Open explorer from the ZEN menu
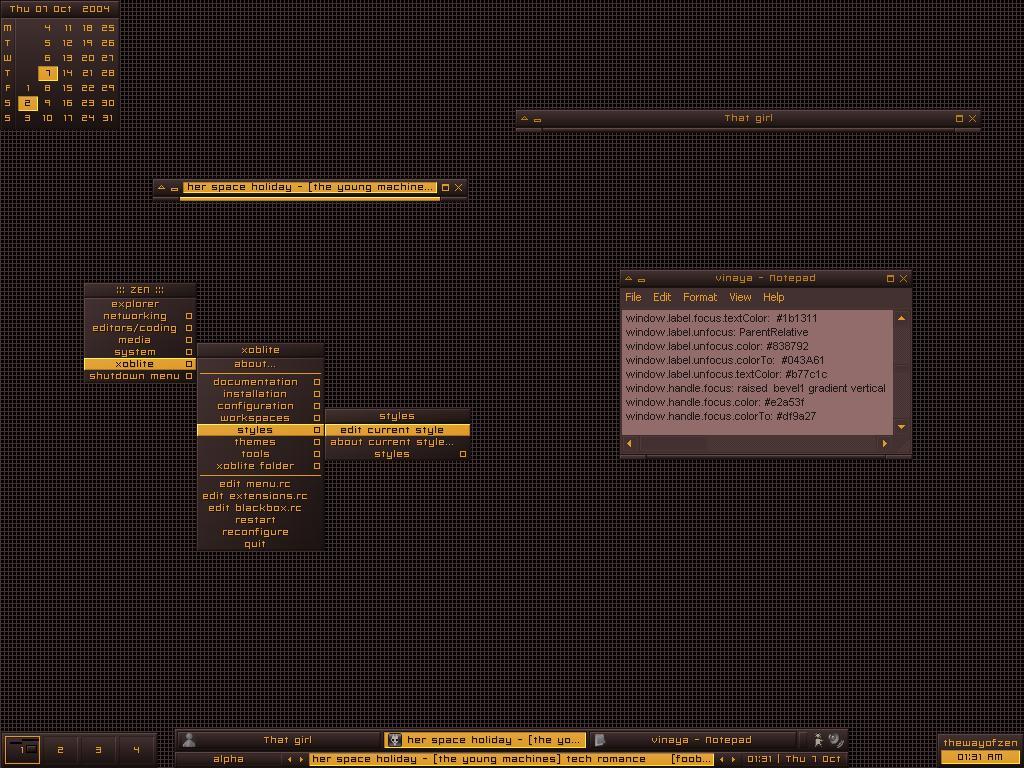Screen dimensions: 1024x768 (140, 304)
